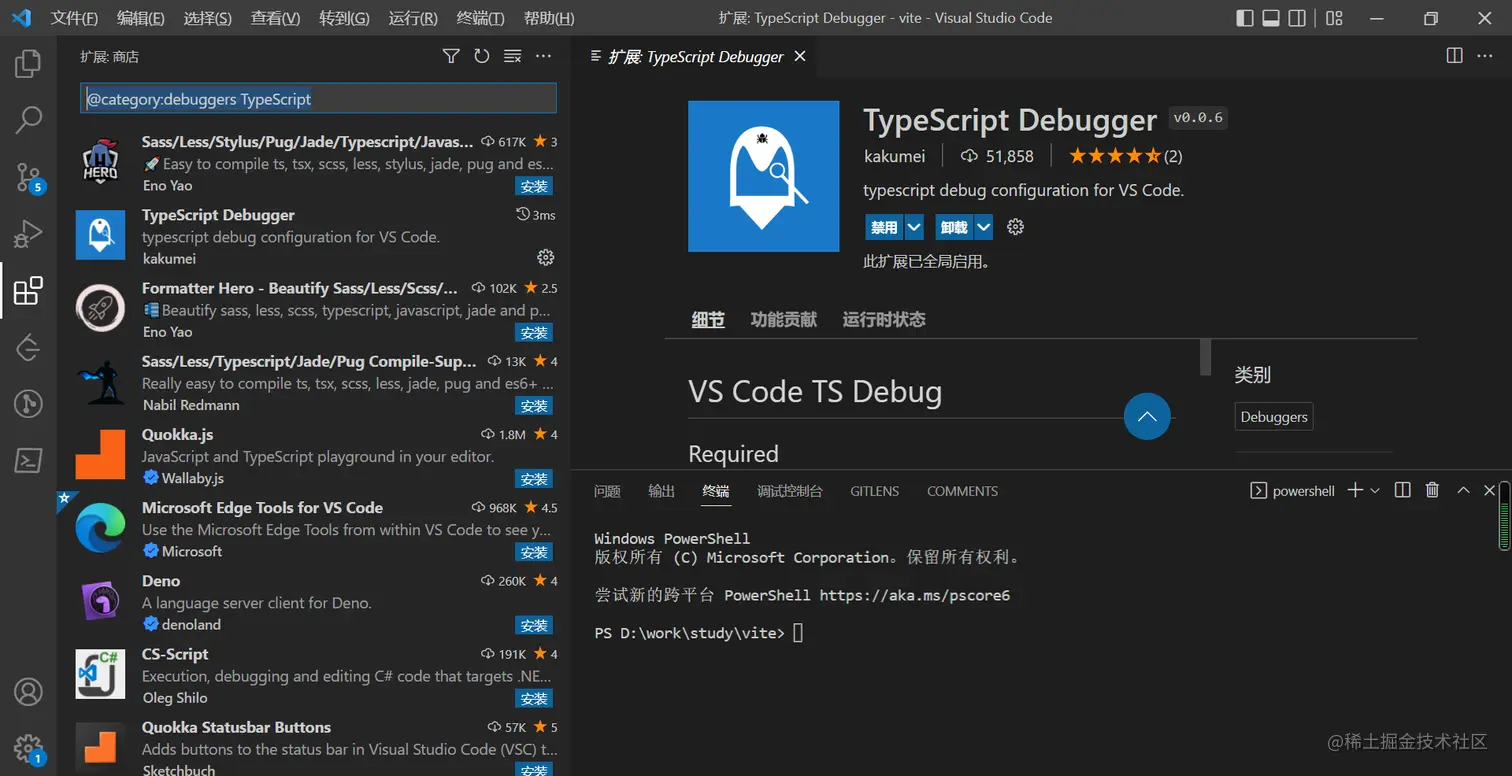The width and height of the screenshot is (1512, 776).
Task: Open the Edit menu (编辑)
Action: 141,18
